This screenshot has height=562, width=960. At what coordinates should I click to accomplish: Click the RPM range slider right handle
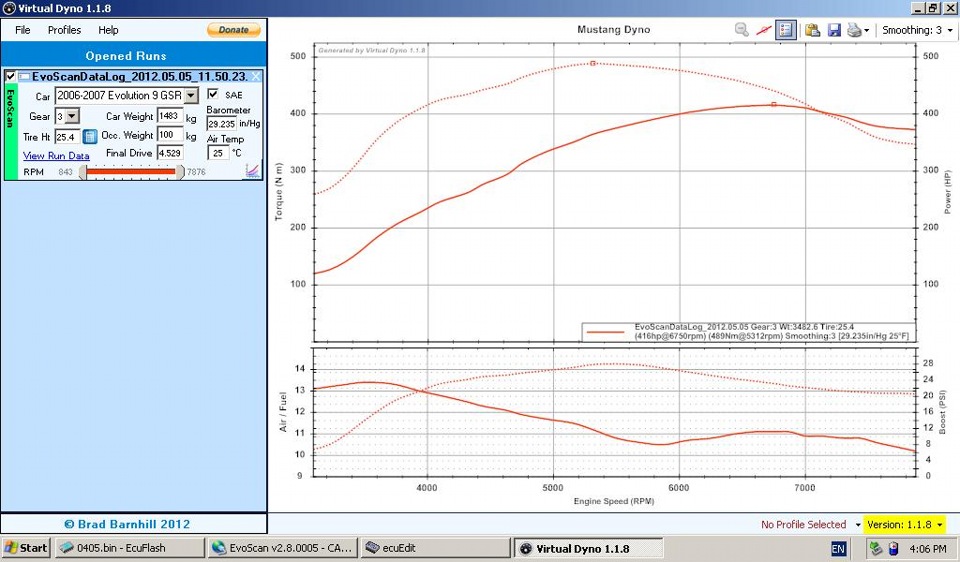tap(180, 172)
